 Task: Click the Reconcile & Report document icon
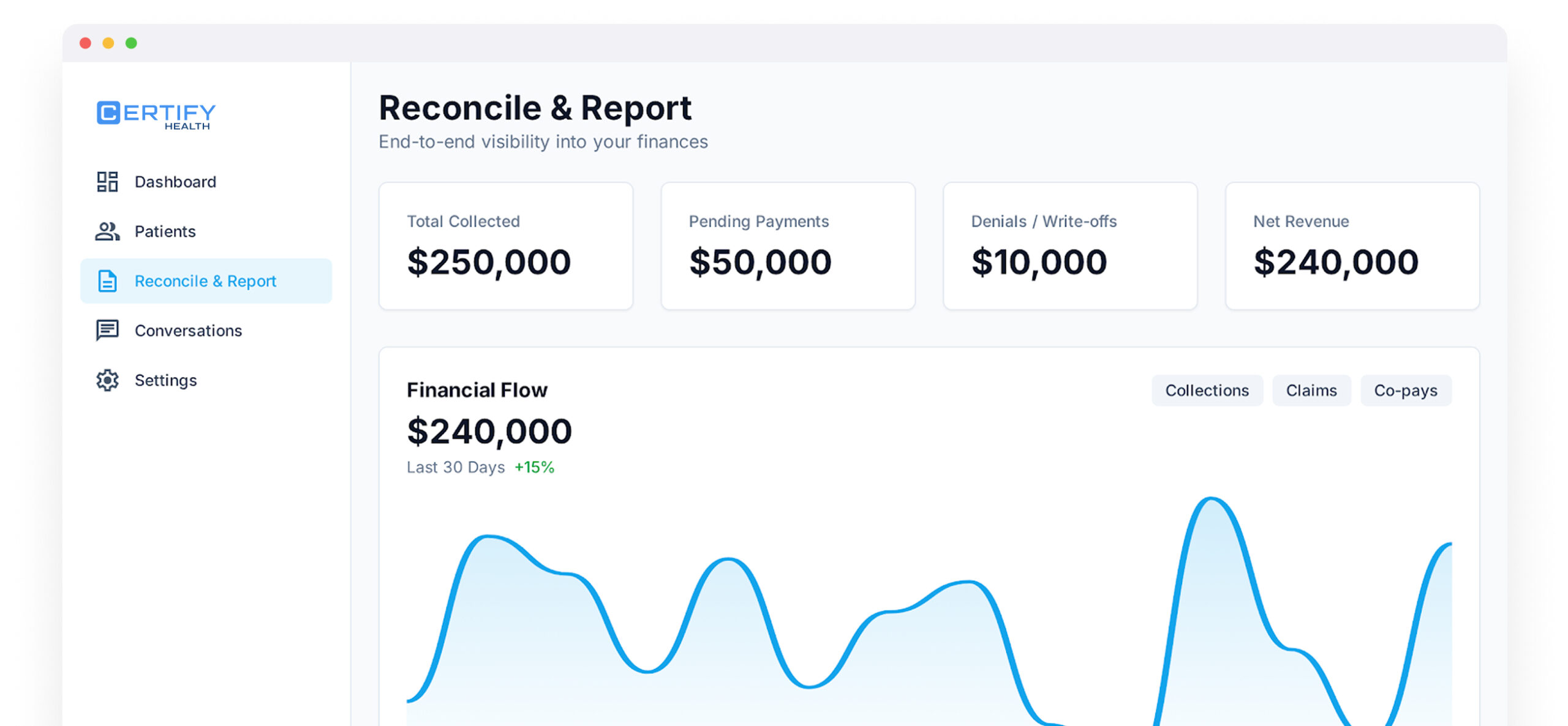click(x=107, y=281)
